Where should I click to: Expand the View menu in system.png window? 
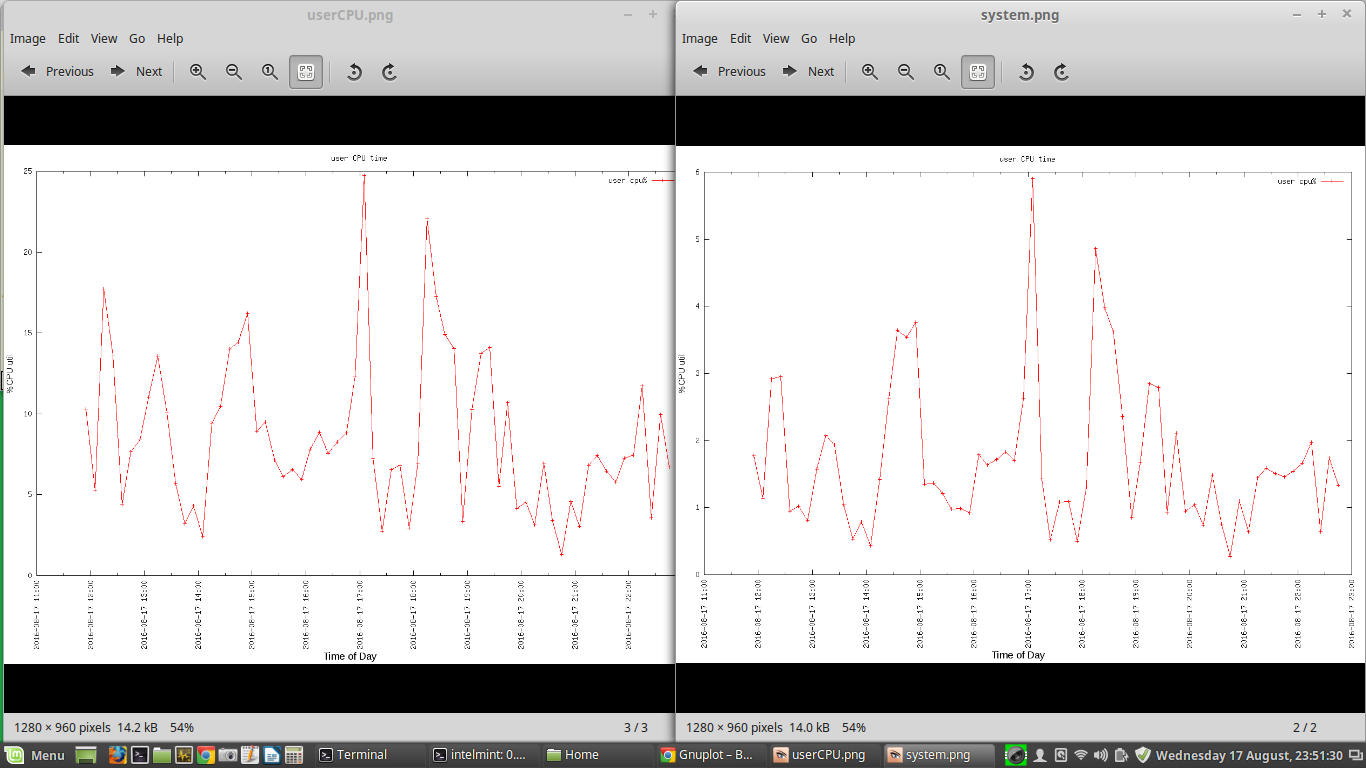coord(776,38)
